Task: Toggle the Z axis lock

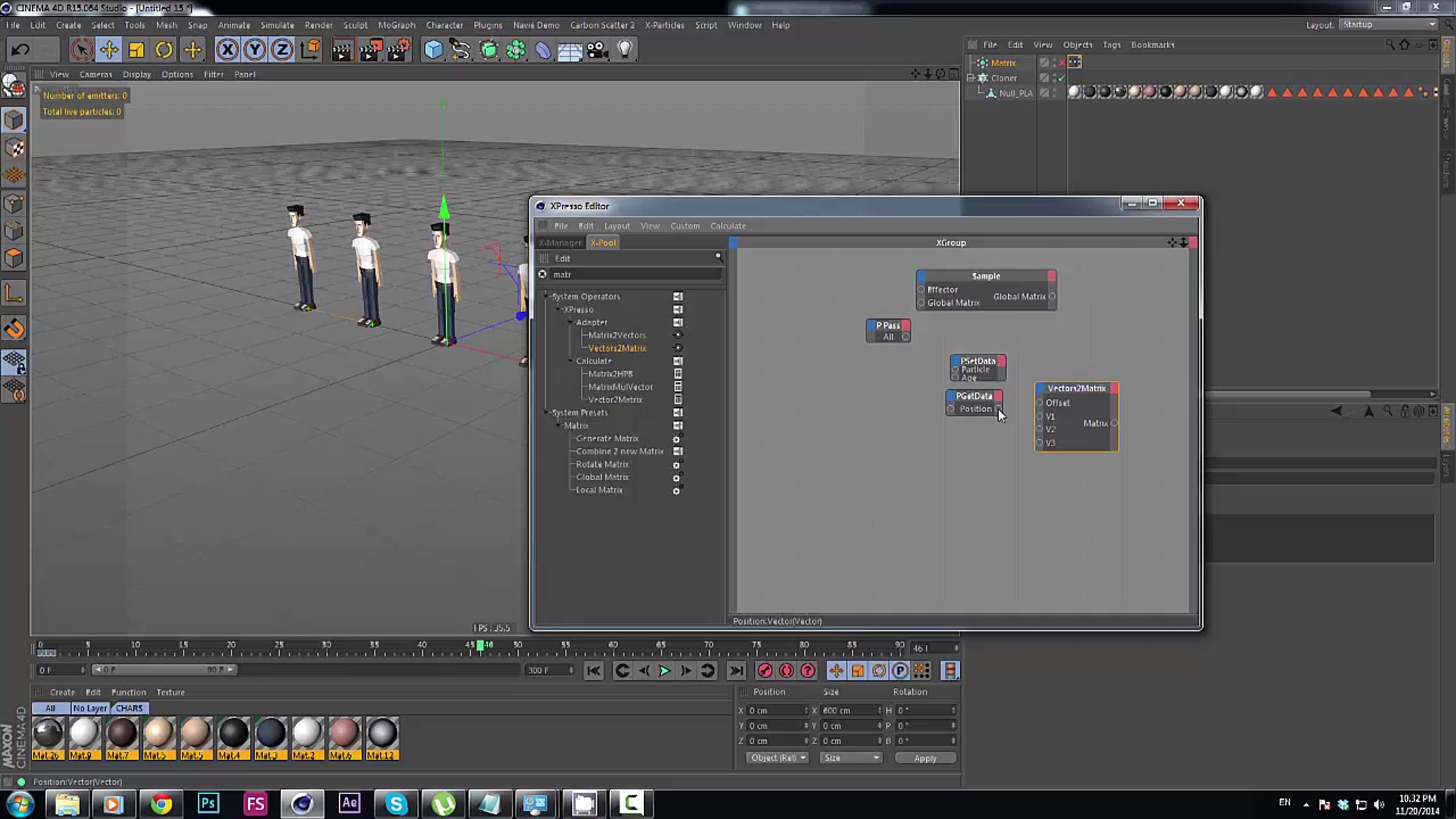Action: [282, 50]
